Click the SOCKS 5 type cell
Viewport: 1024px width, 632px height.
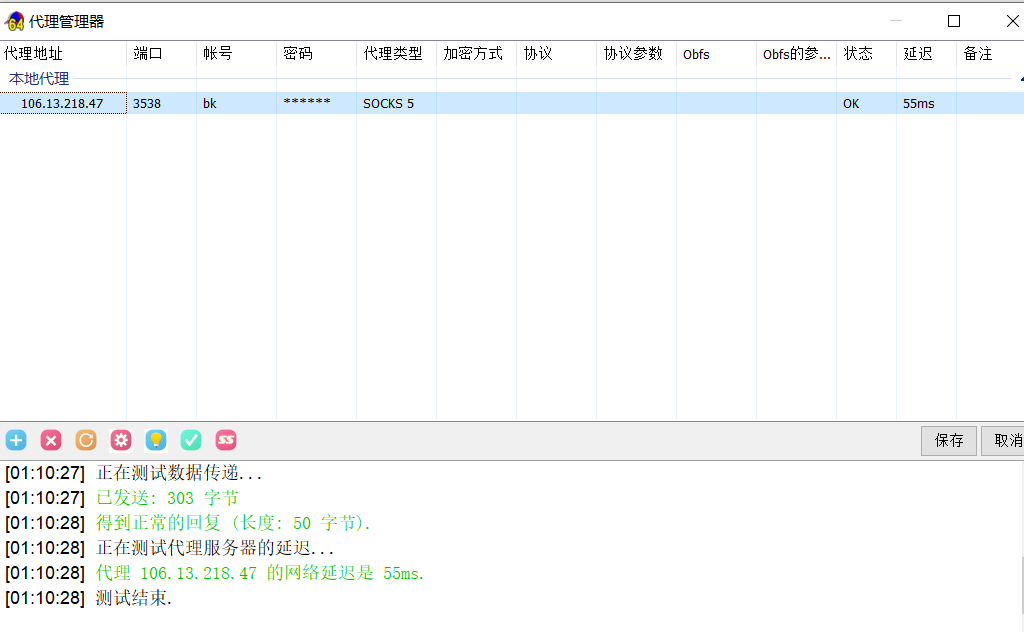[x=389, y=104]
